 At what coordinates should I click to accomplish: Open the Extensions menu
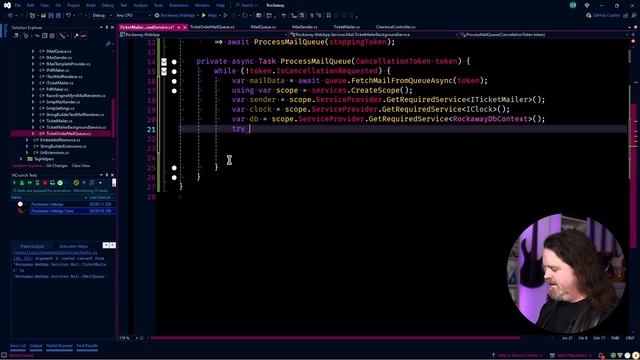178,5
